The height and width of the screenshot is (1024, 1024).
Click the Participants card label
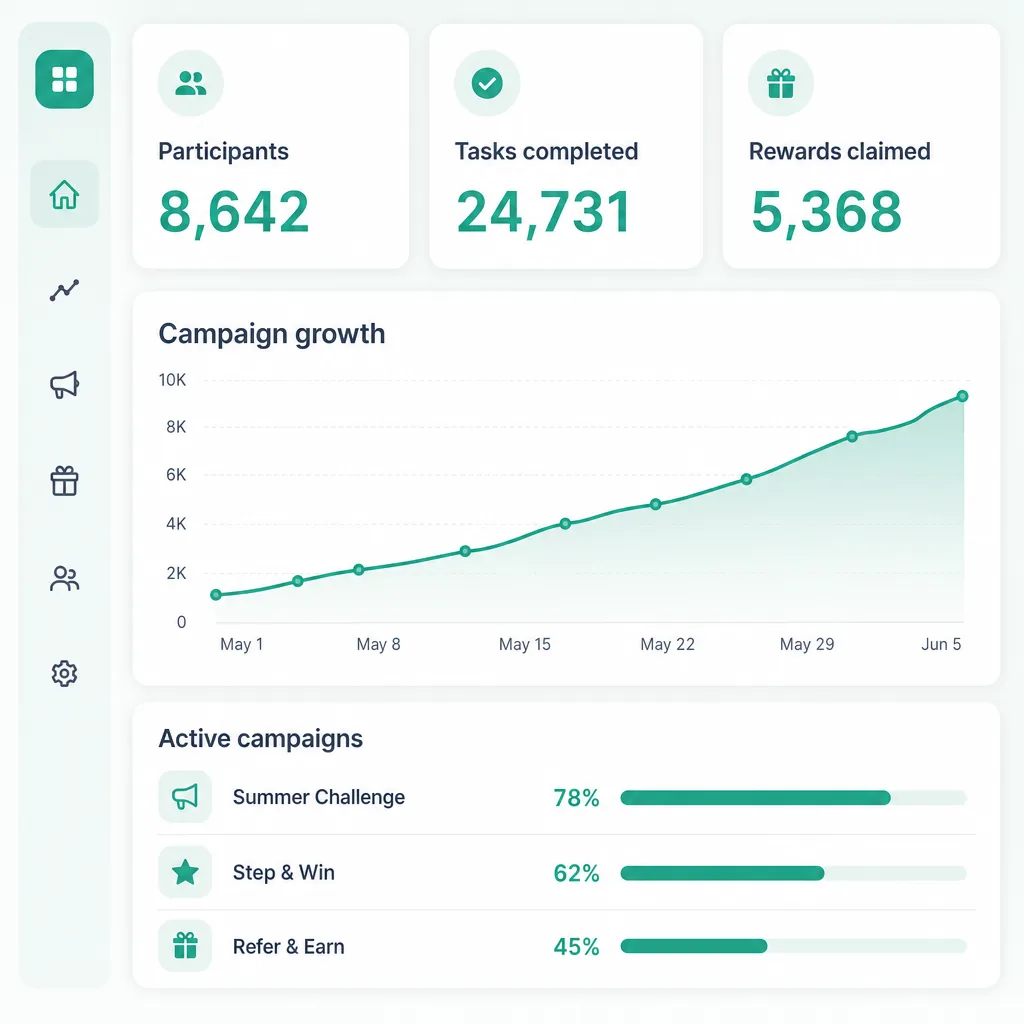point(223,152)
